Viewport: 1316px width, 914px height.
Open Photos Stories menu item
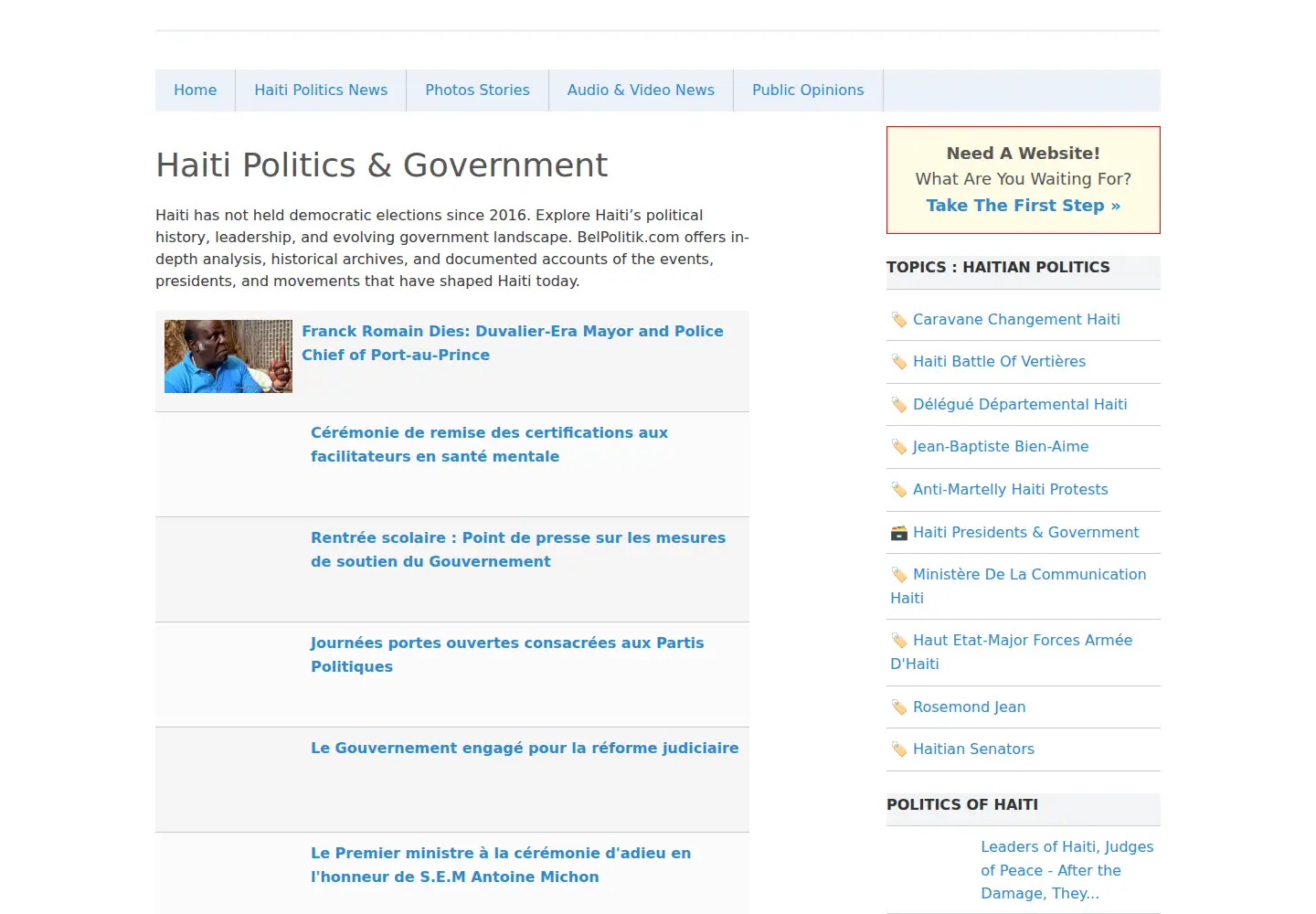[x=477, y=90]
